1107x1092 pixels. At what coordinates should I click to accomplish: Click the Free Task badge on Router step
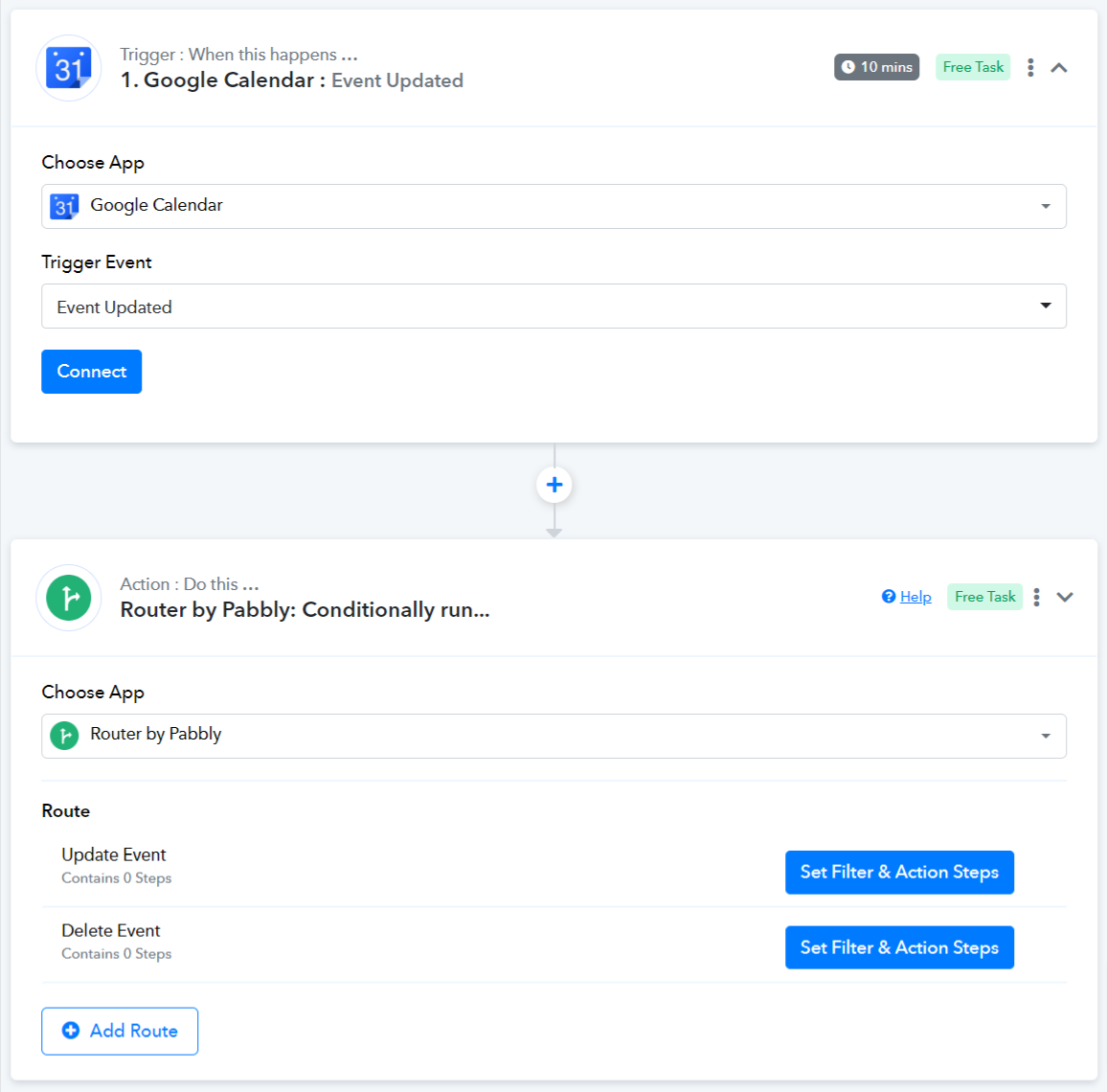[984, 597]
